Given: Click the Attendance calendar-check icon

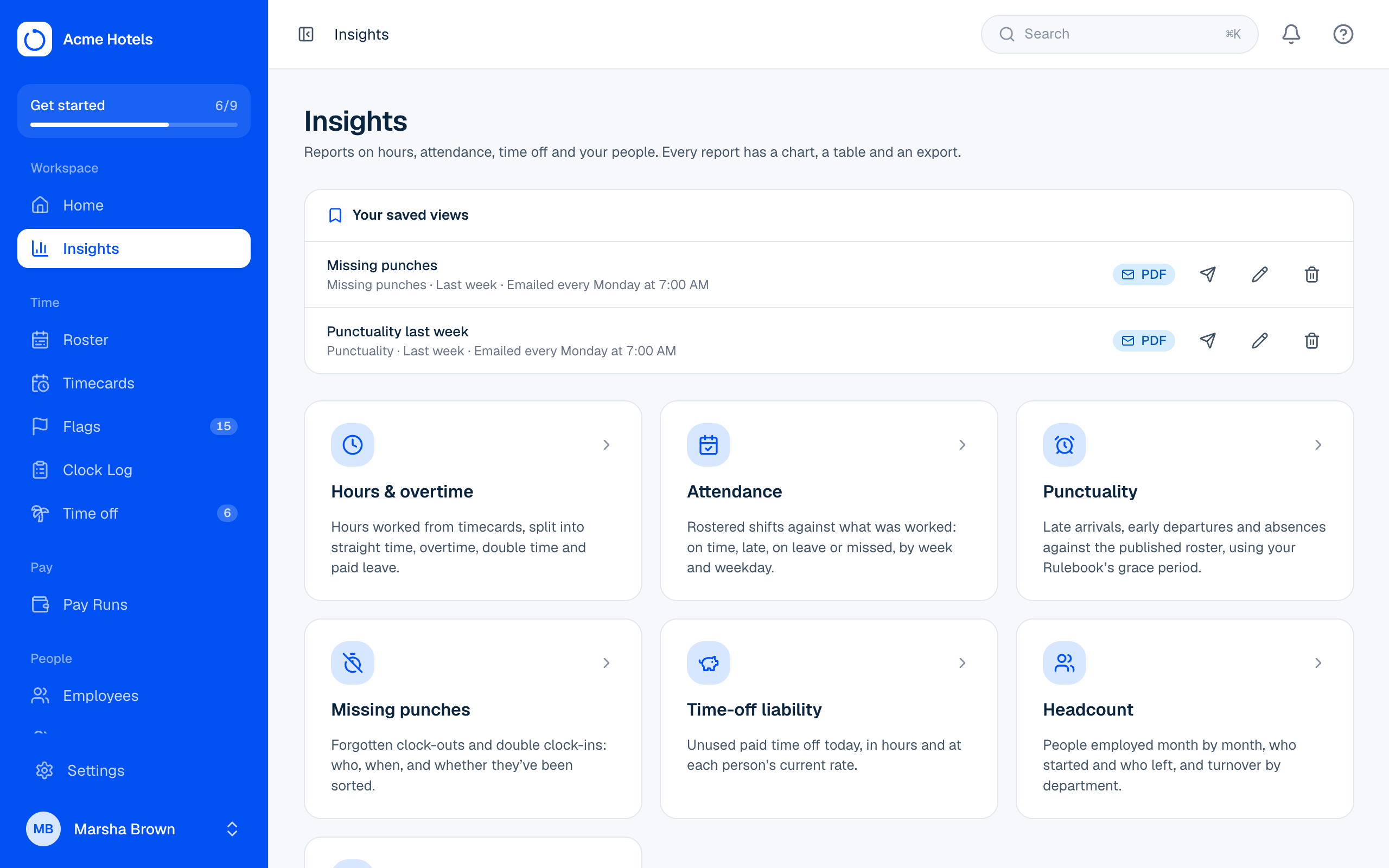Looking at the screenshot, I should tap(708, 445).
